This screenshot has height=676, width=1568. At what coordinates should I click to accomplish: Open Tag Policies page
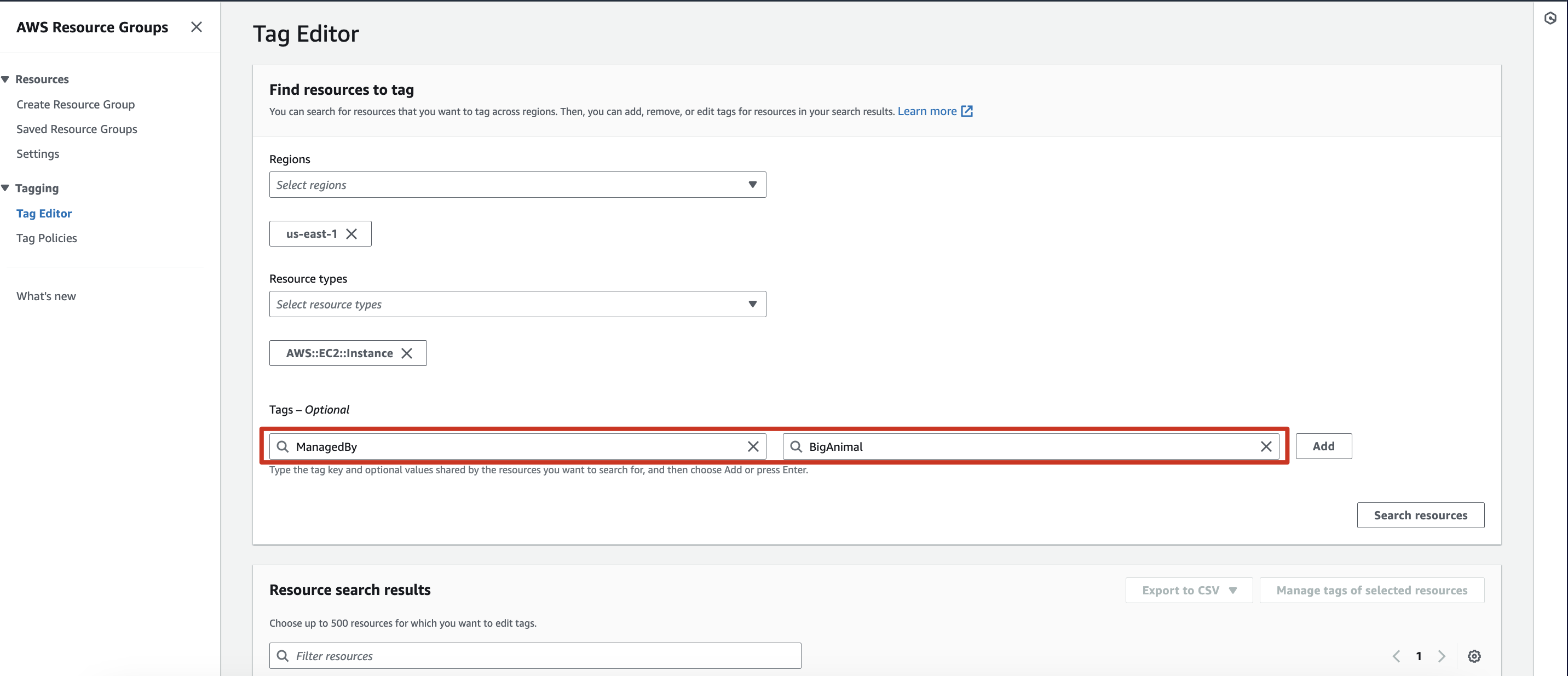(x=47, y=238)
